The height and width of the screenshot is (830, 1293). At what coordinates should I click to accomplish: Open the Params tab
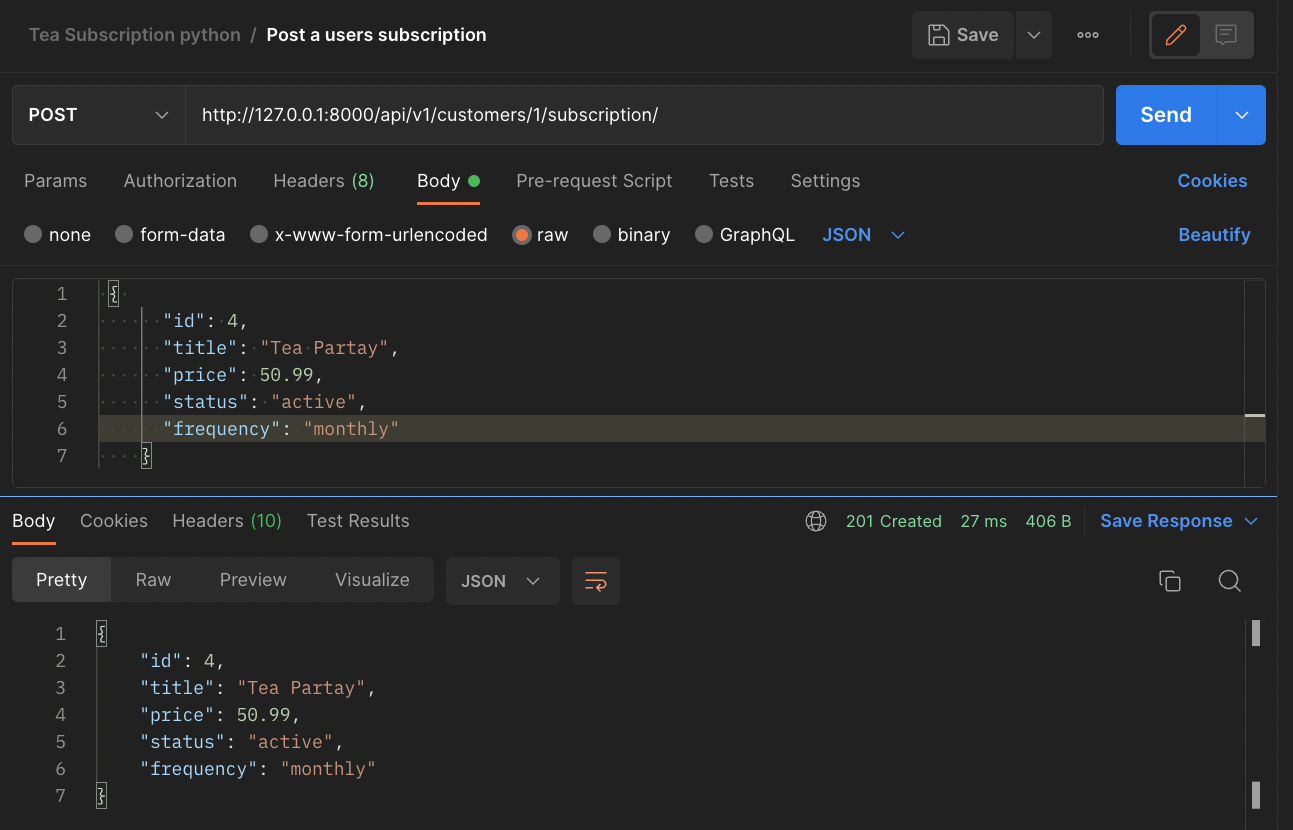(55, 181)
